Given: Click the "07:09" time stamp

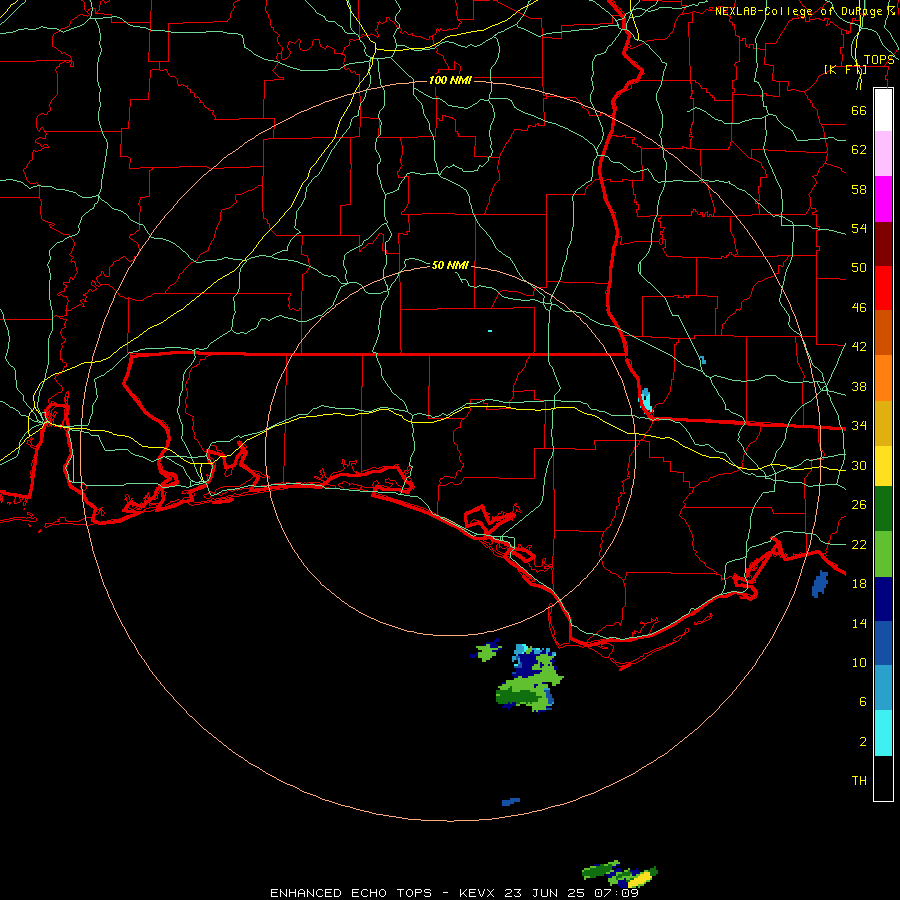Looking at the screenshot, I should tap(616, 893).
